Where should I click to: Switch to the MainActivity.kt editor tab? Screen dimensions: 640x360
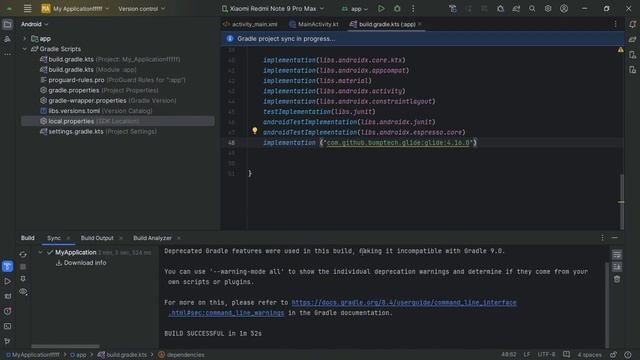[313, 24]
